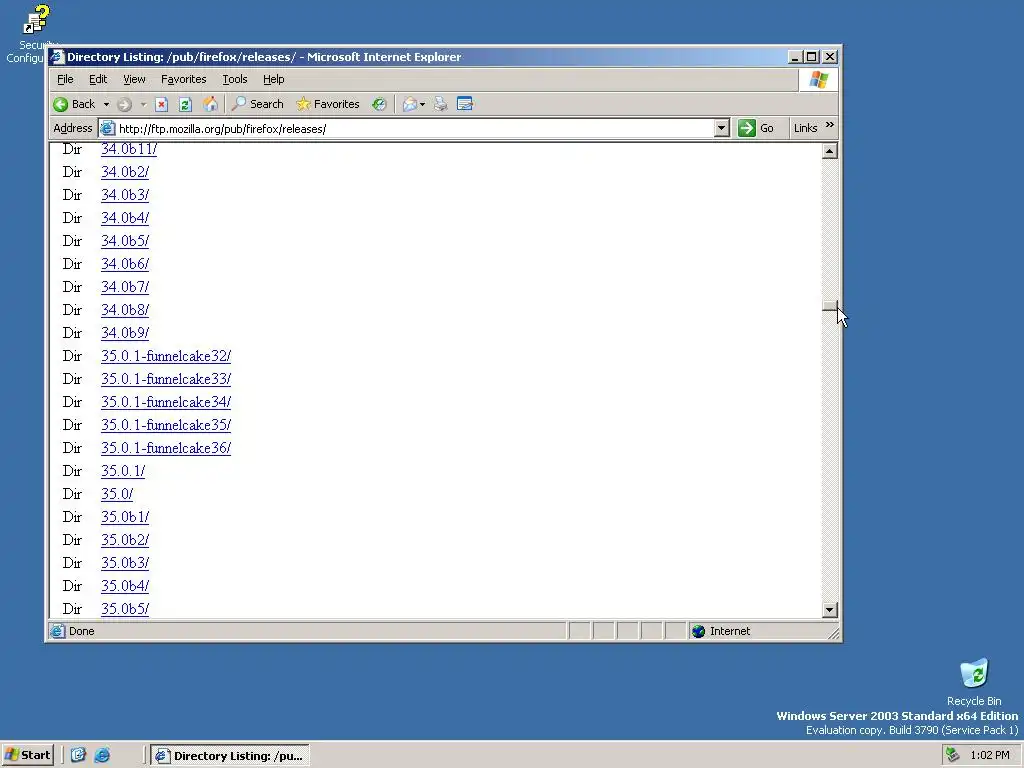Open the 35.0/ directory link

[x=117, y=494]
